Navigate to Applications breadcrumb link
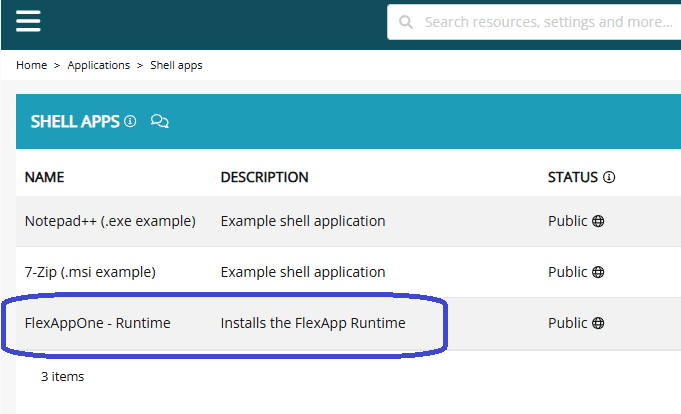681x414 pixels. point(99,65)
